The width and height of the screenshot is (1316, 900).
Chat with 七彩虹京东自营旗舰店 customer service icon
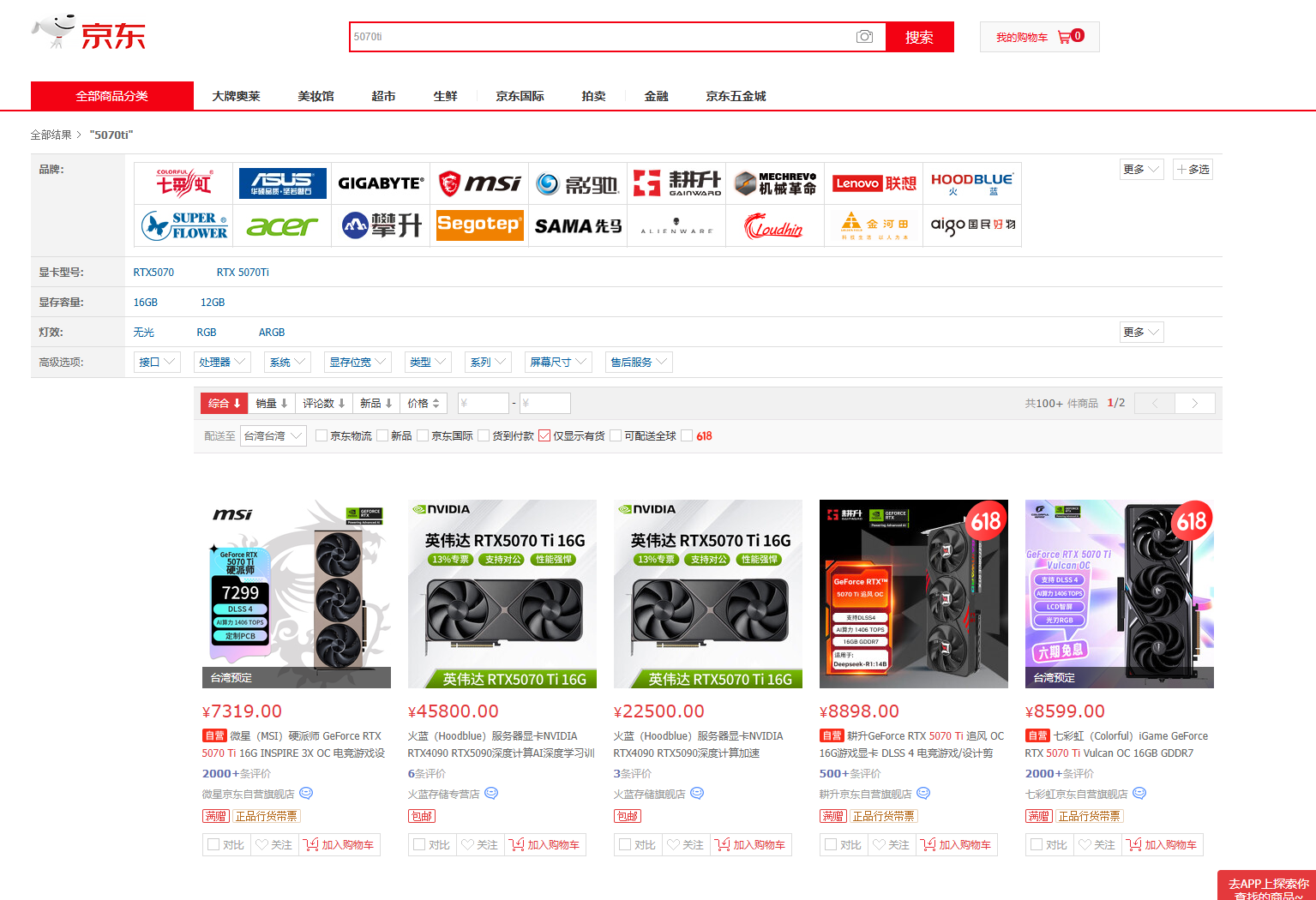pyautogui.click(x=1139, y=794)
